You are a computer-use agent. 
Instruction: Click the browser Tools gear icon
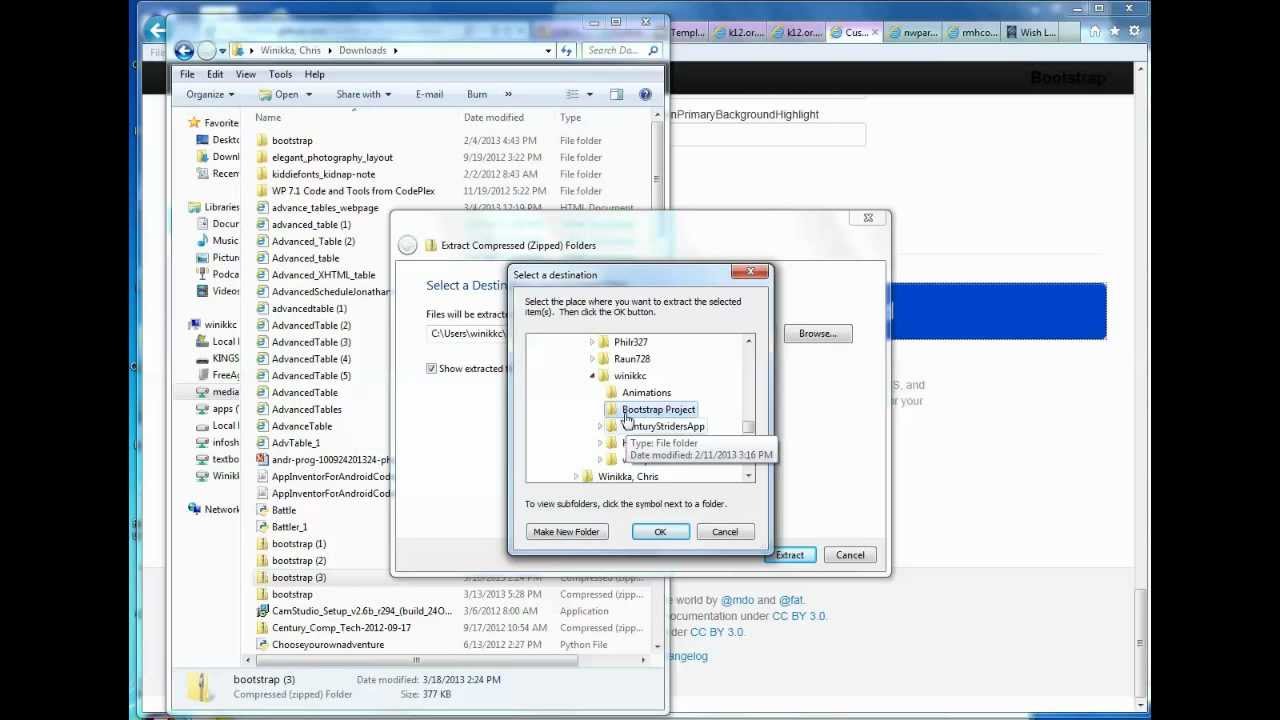coord(1134,32)
